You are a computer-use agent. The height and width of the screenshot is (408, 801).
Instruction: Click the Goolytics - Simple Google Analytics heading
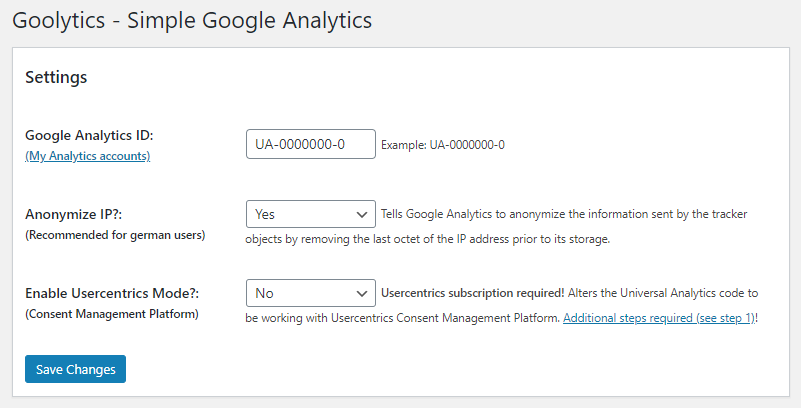[192, 21]
